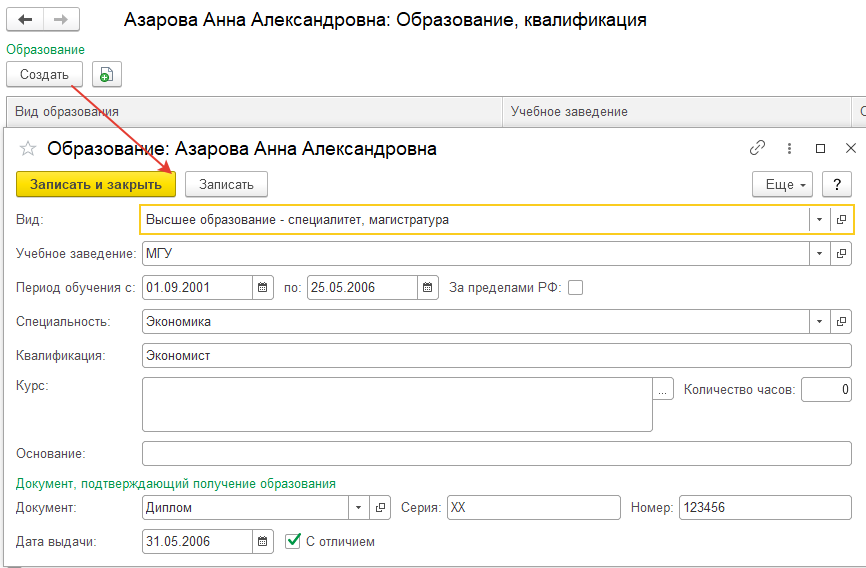Viewport: 866px width, 568px height.
Task: Click the copy record icon next to Создать
Action: click(x=106, y=74)
